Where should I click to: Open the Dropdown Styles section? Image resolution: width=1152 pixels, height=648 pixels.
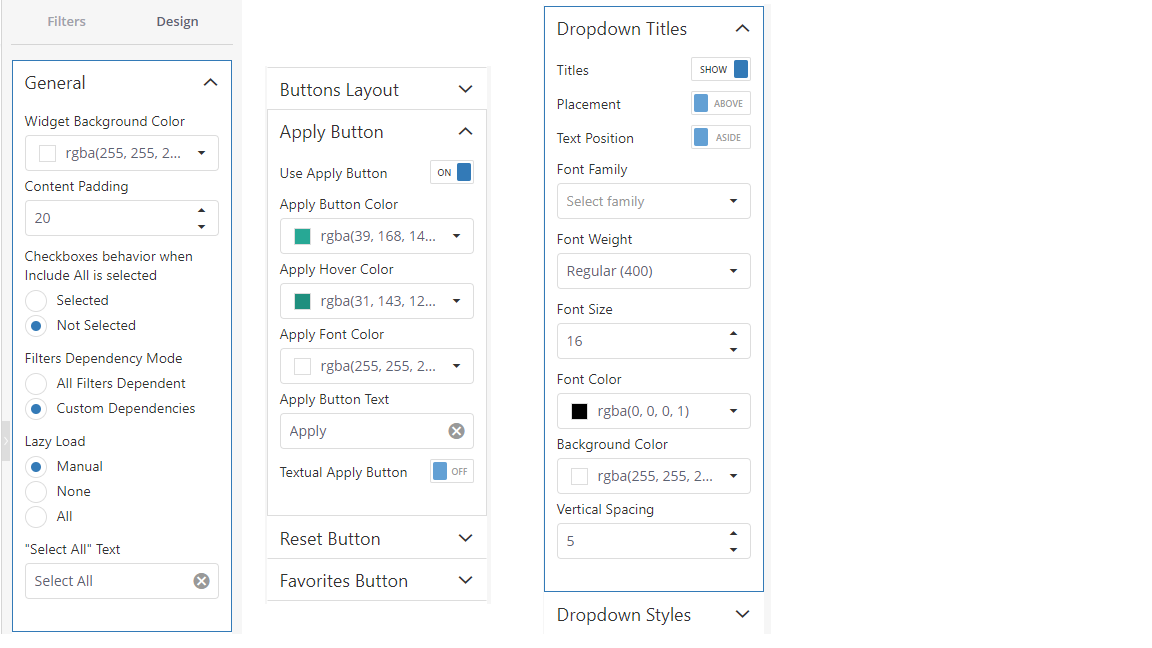click(x=653, y=615)
